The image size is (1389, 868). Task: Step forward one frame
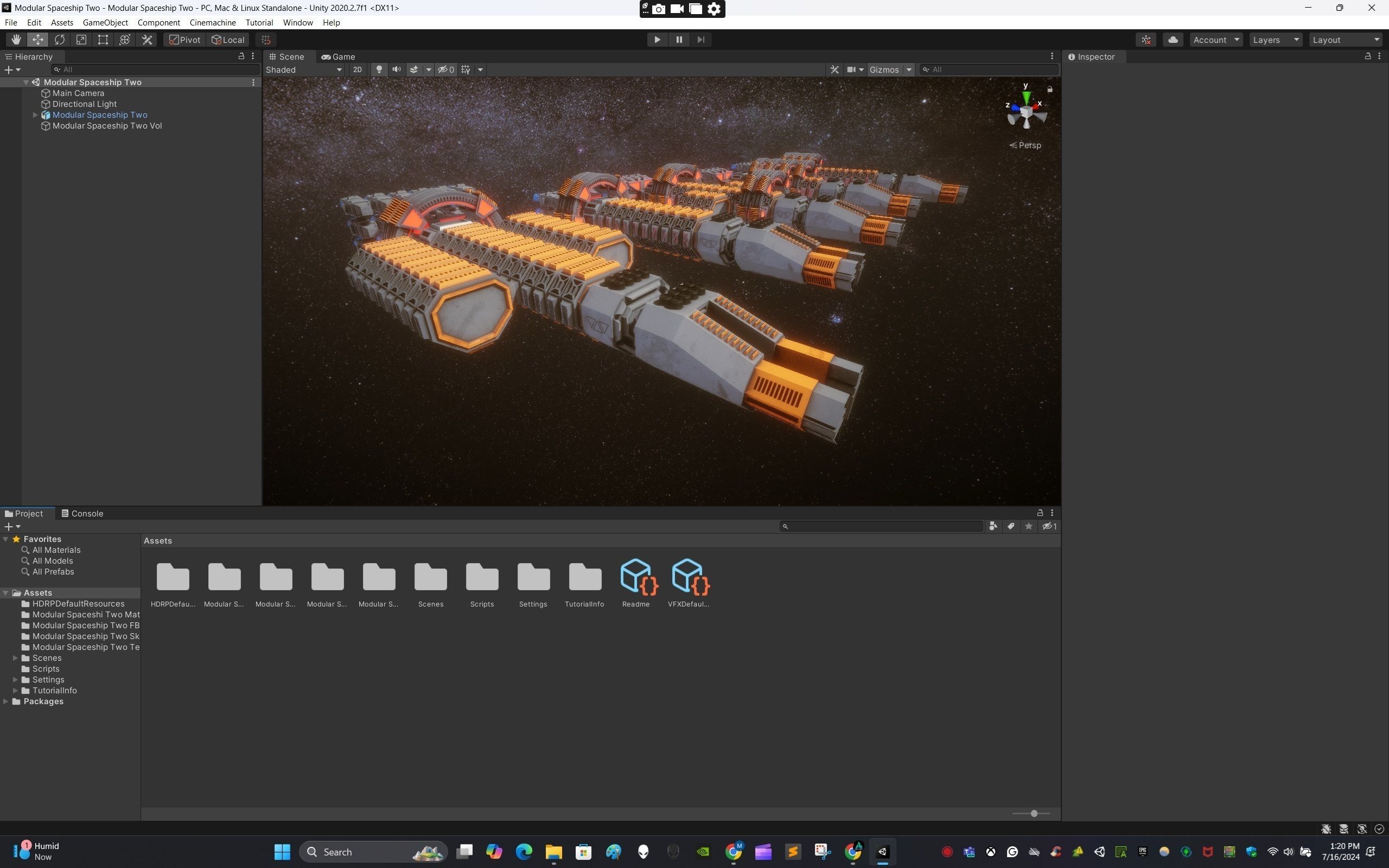tap(701, 40)
